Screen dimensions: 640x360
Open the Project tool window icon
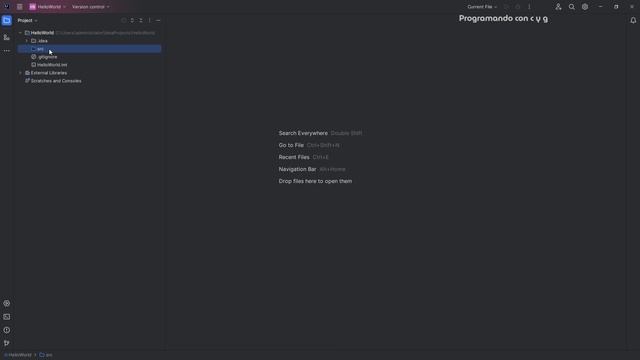(x=7, y=20)
